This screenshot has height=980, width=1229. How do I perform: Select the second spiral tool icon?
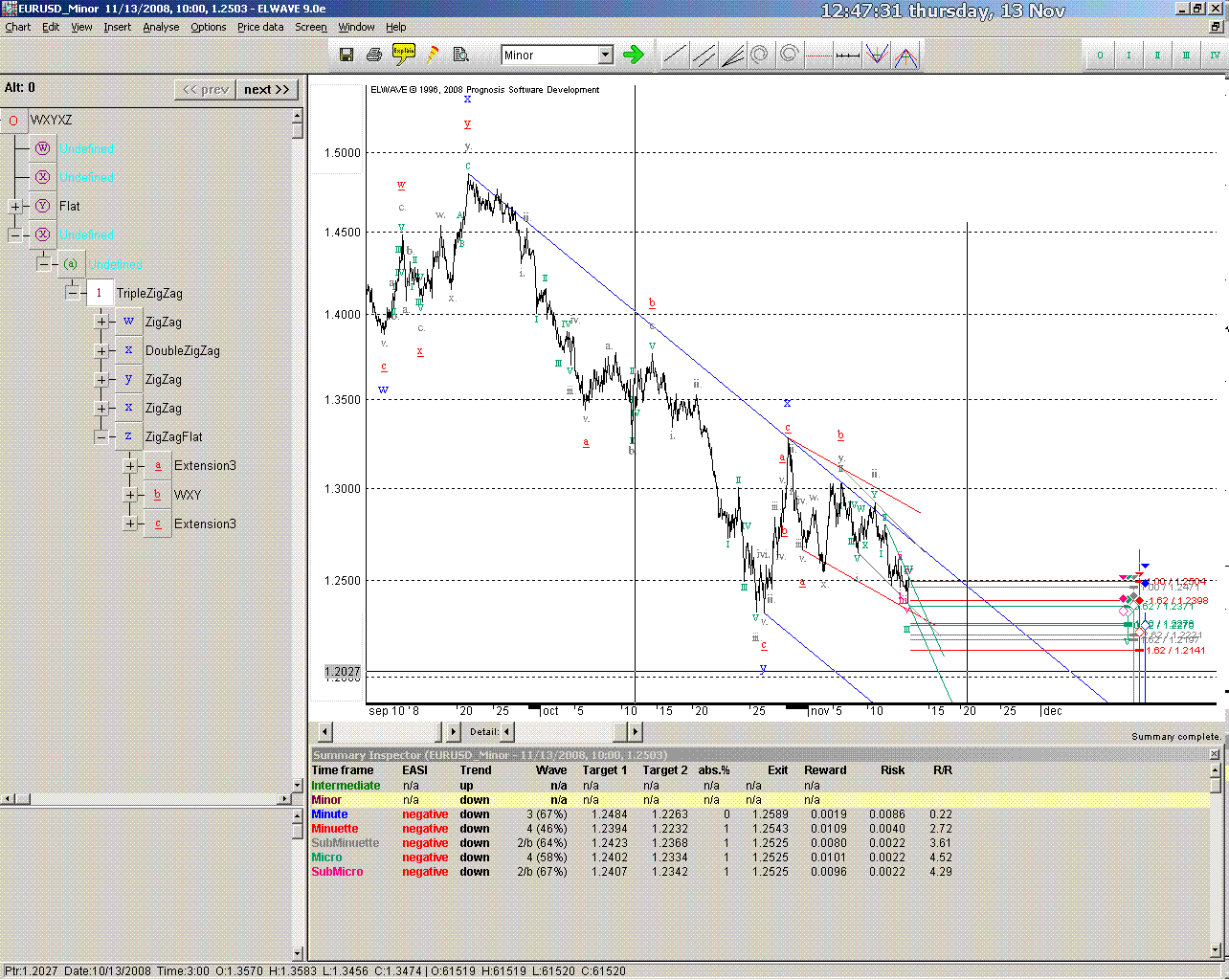click(x=789, y=56)
